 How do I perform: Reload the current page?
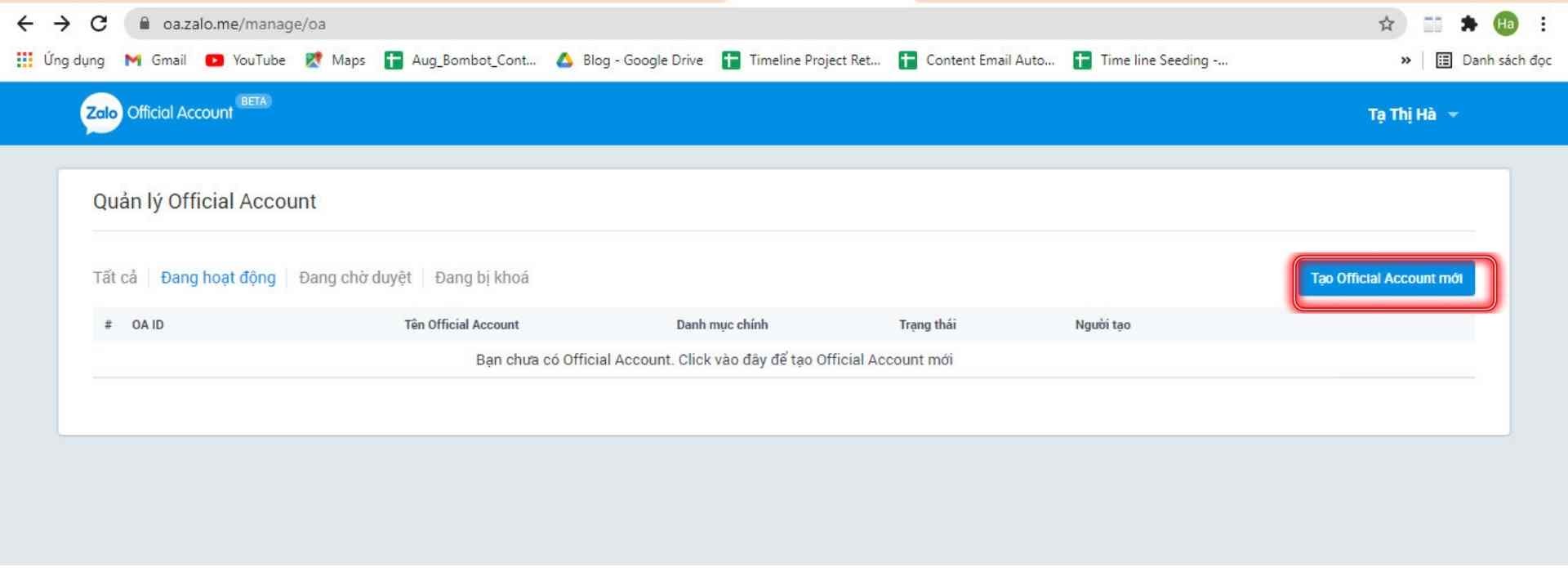click(99, 24)
